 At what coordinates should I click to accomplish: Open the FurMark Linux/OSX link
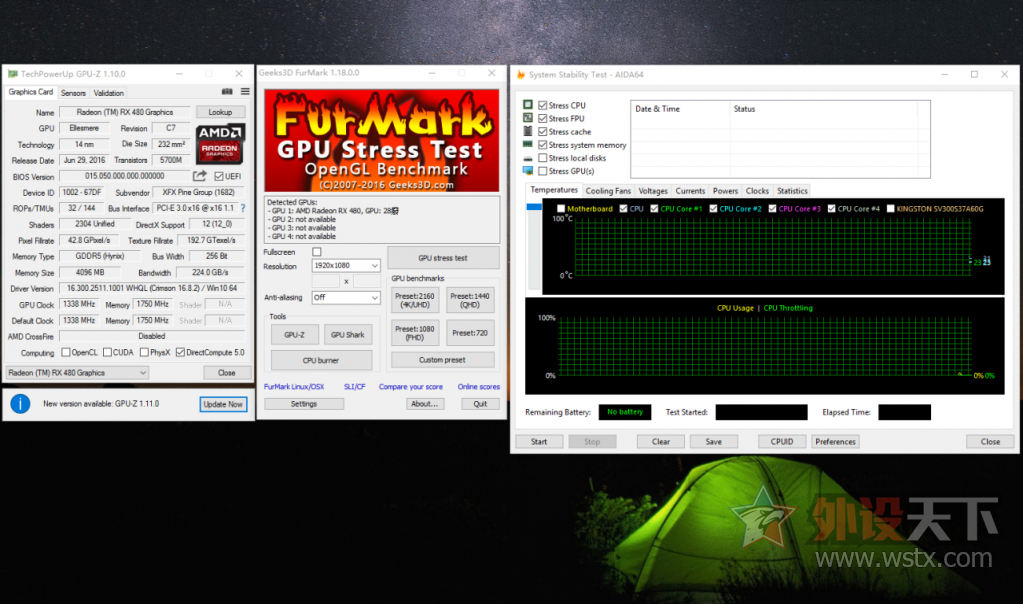(294, 387)
